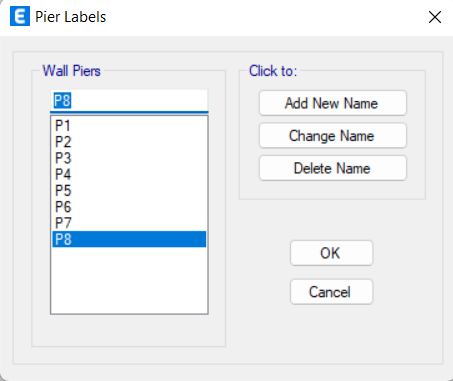Image resolution: width=453 pixels, height=381 pixels.
Task: Click the "Click to:" group label
Action: click(x=273, y=71)
